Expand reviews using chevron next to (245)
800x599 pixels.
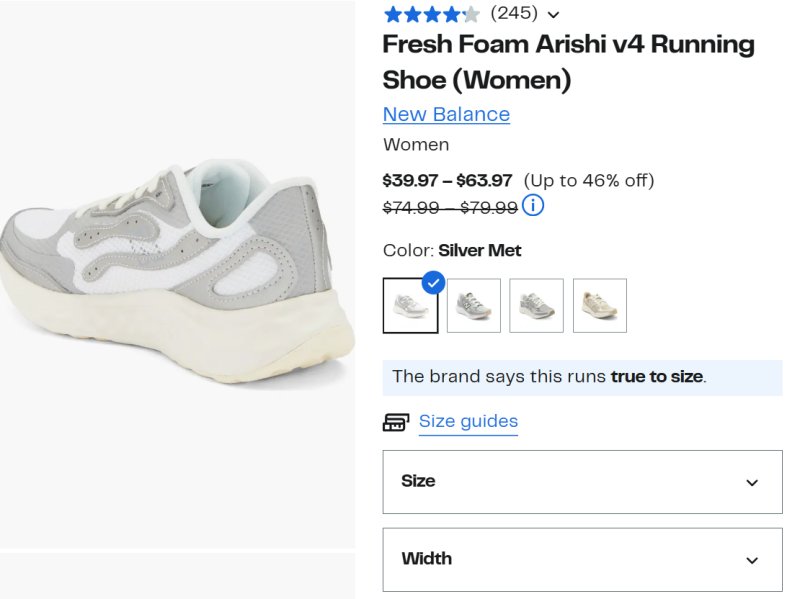pyautogui.click(x=554, y=14)
